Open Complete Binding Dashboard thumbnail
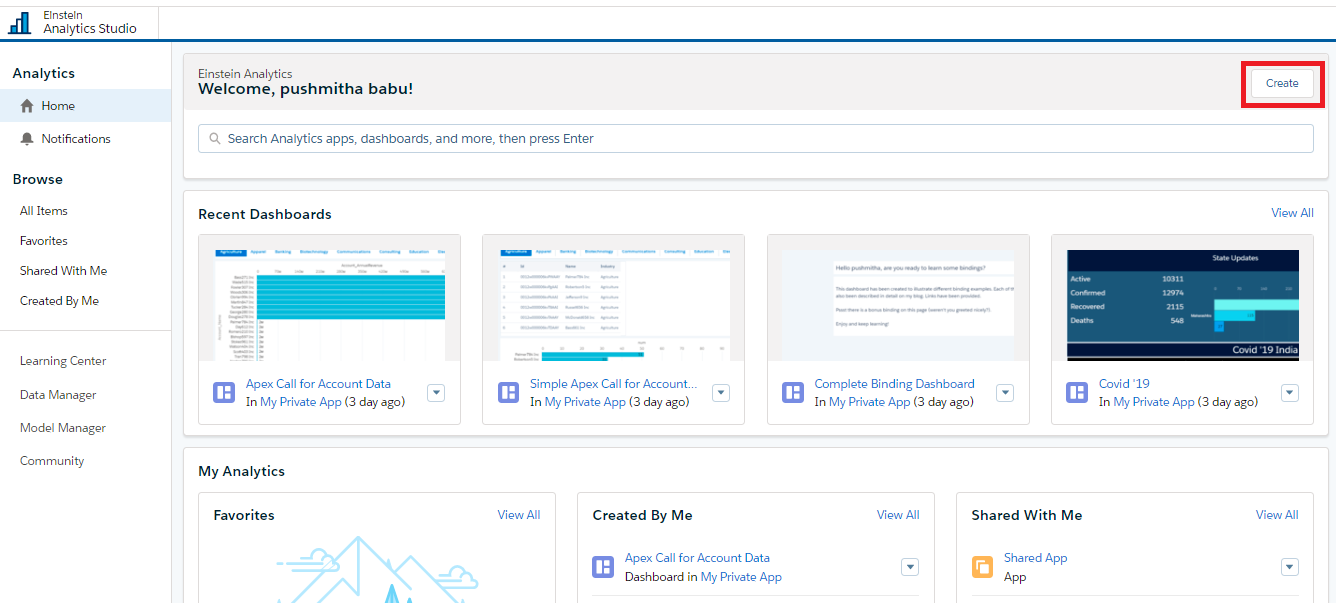 (x=898, y=304)
